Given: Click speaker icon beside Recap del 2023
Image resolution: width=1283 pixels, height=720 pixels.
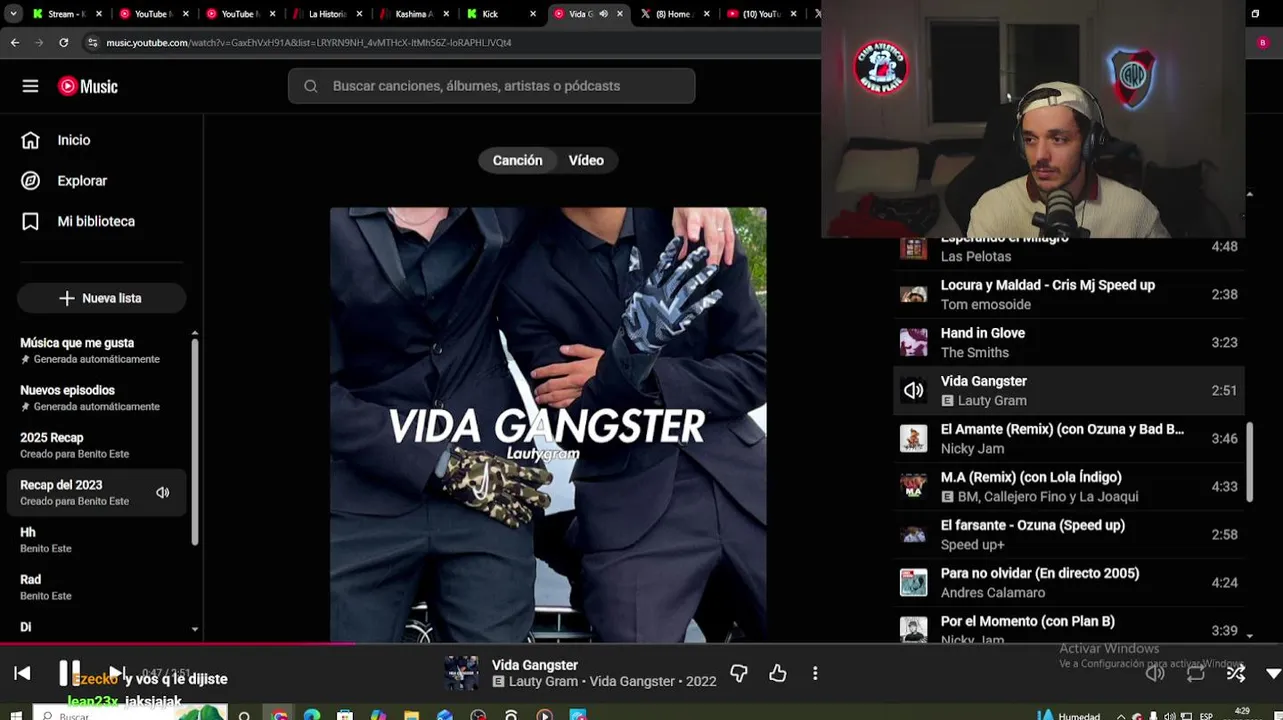Looking at the screenshot, I should coord(163,492).
